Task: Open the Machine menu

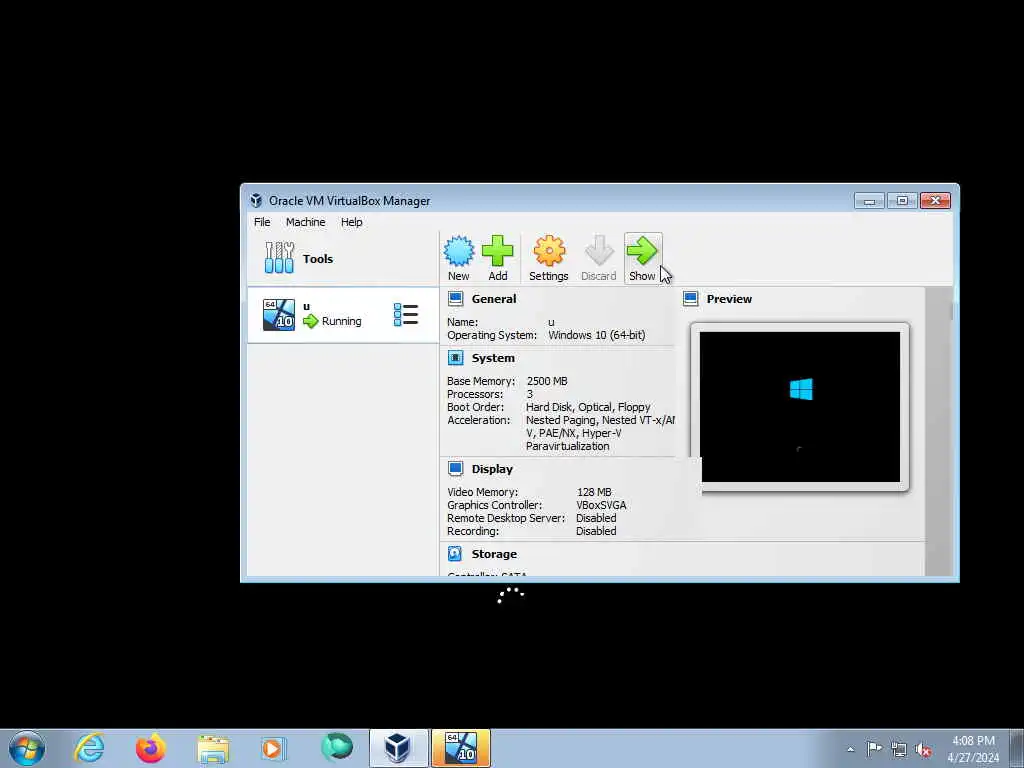Action: point(305,222)
